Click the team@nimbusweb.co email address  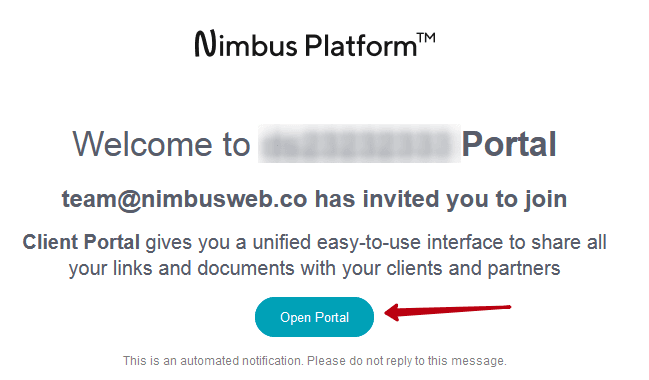coord(185,200)
